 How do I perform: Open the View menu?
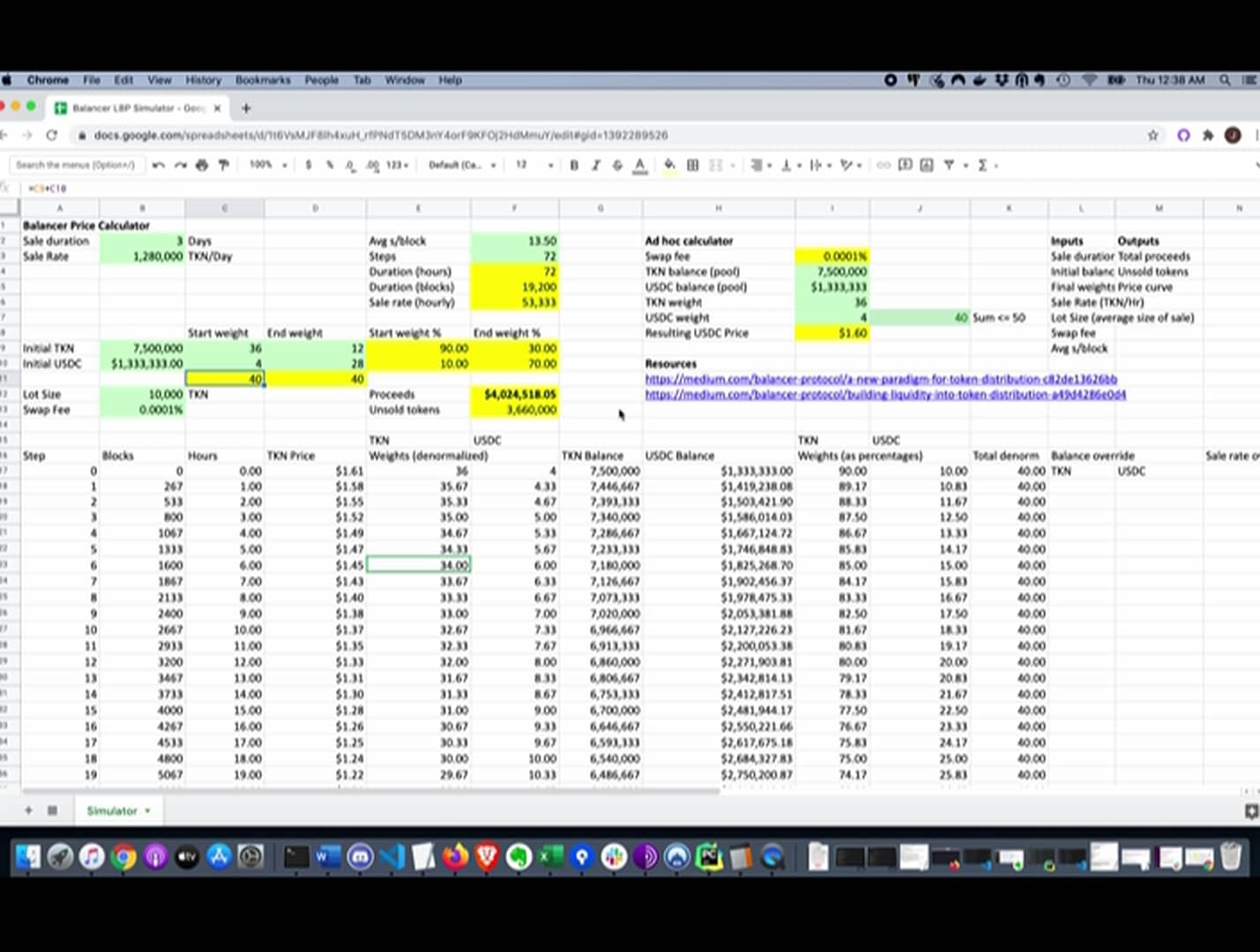click(x=160, y=80)
